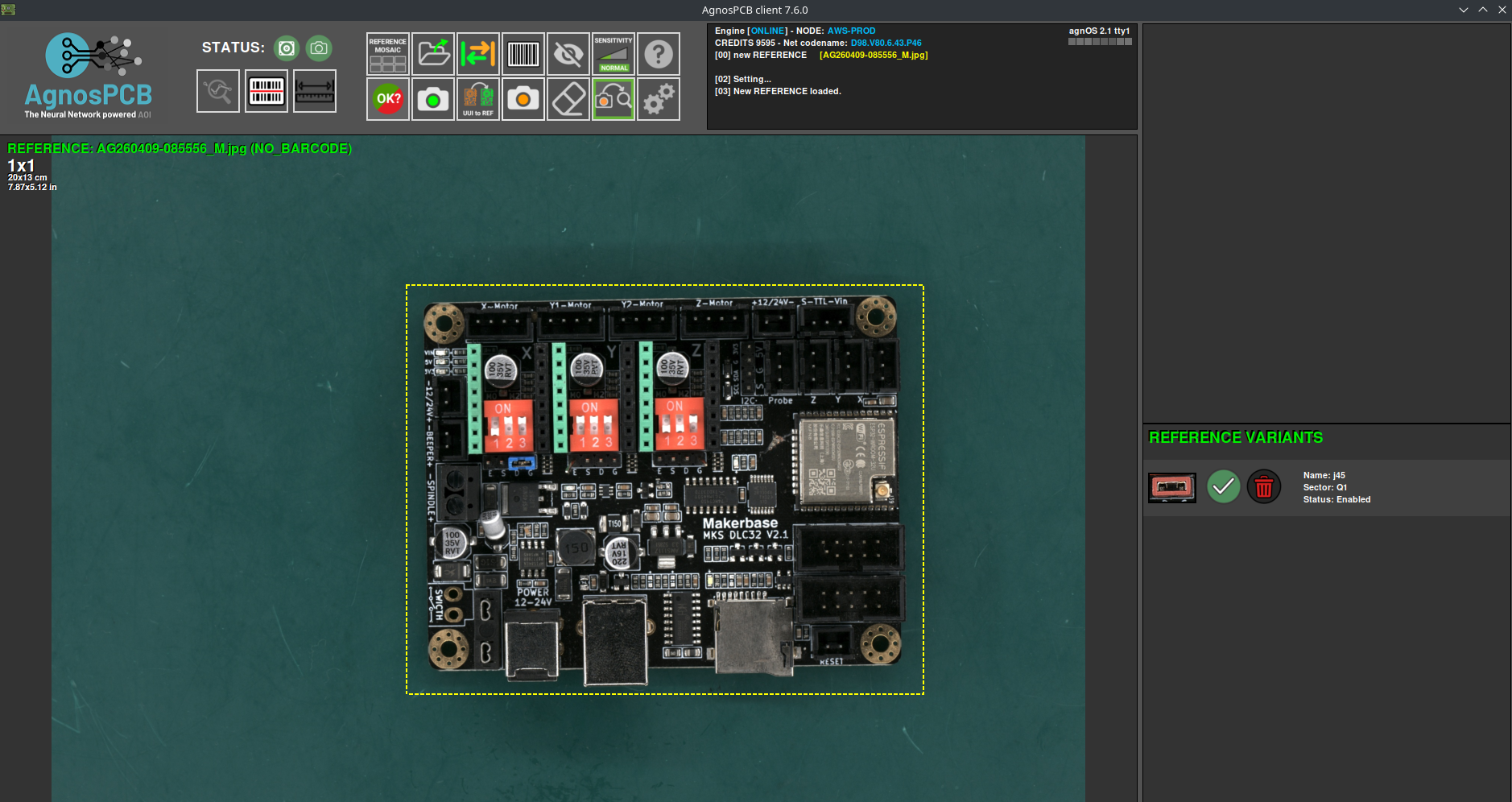Viewport: 1512px width, 802px height.
Task: Open the Reference Mosaic view
Action: pos(388,54)
